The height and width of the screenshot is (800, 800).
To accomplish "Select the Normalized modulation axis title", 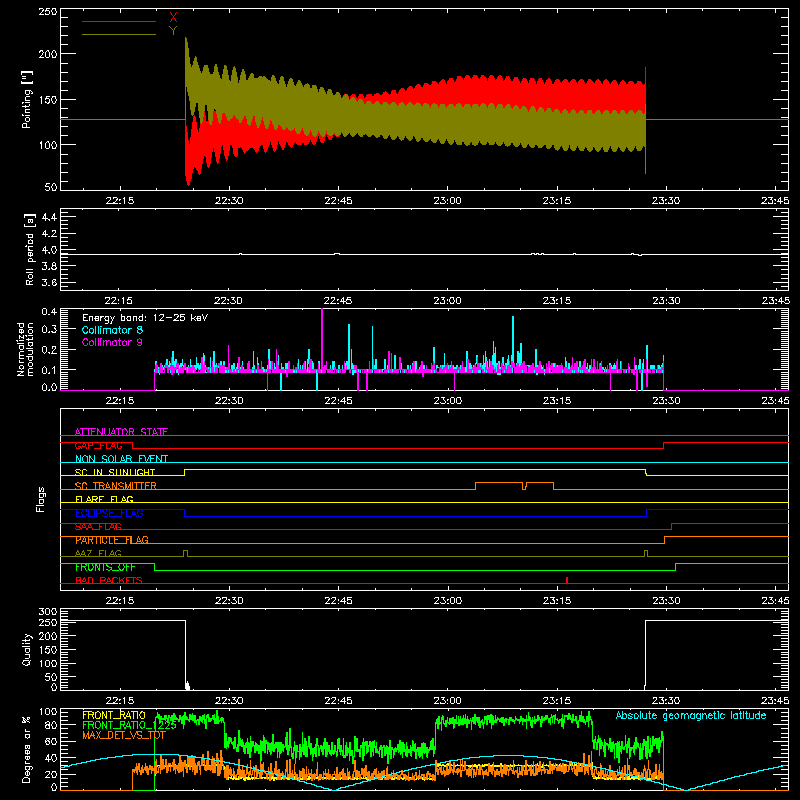I will [x=26, y=349].
